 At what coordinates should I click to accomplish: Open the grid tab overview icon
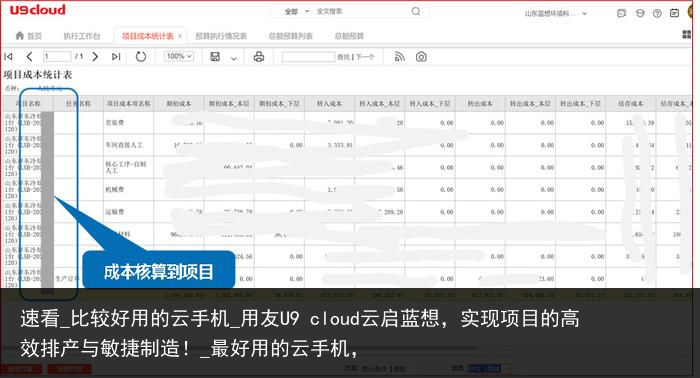(687, 34)
